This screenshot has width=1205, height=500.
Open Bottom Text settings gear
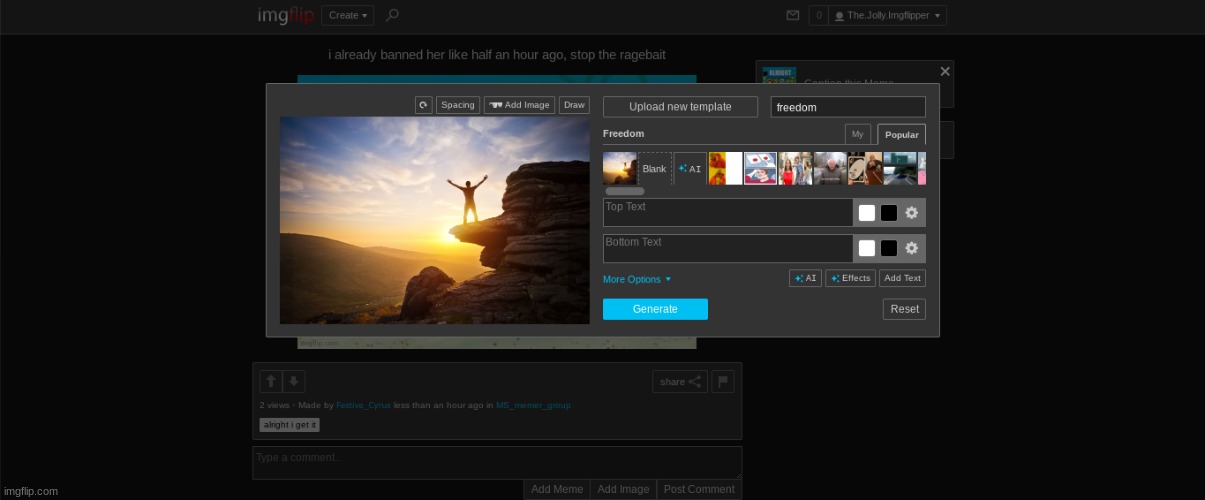click(x=911, y=248)
